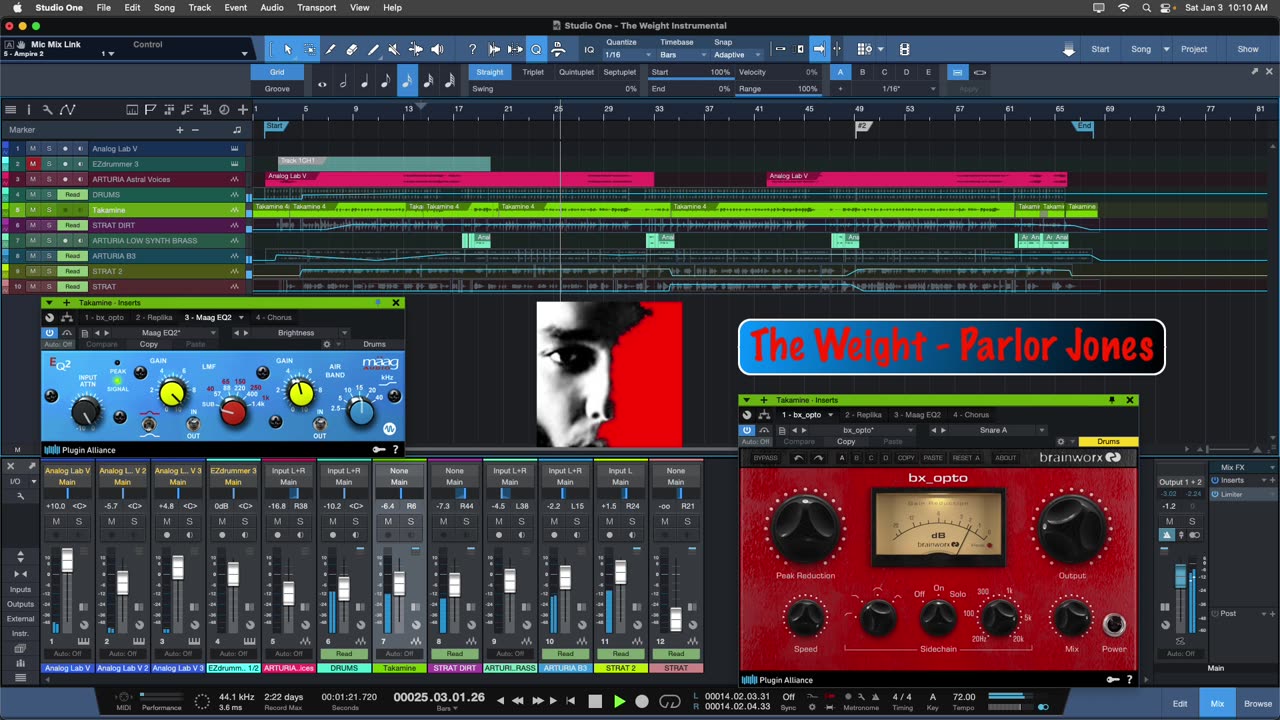Adjust the STRAT channel fader
This screenshot has height=720, width=1280.
tap(676, 618)
